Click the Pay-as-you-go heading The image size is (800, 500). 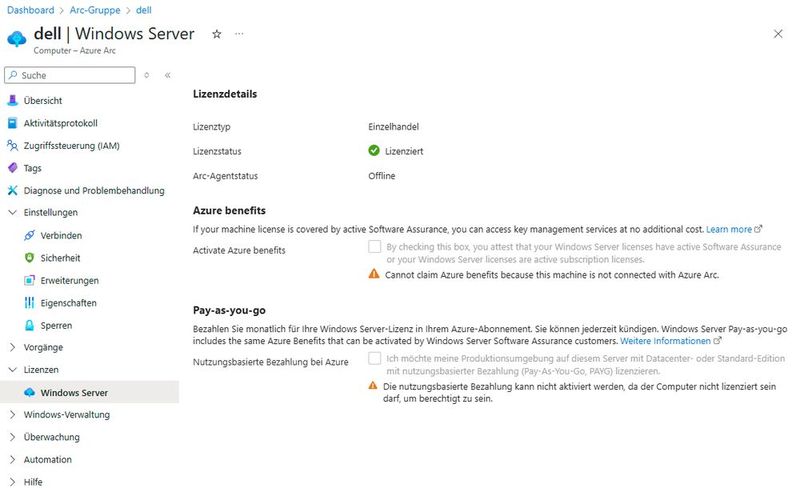(229, 310)
